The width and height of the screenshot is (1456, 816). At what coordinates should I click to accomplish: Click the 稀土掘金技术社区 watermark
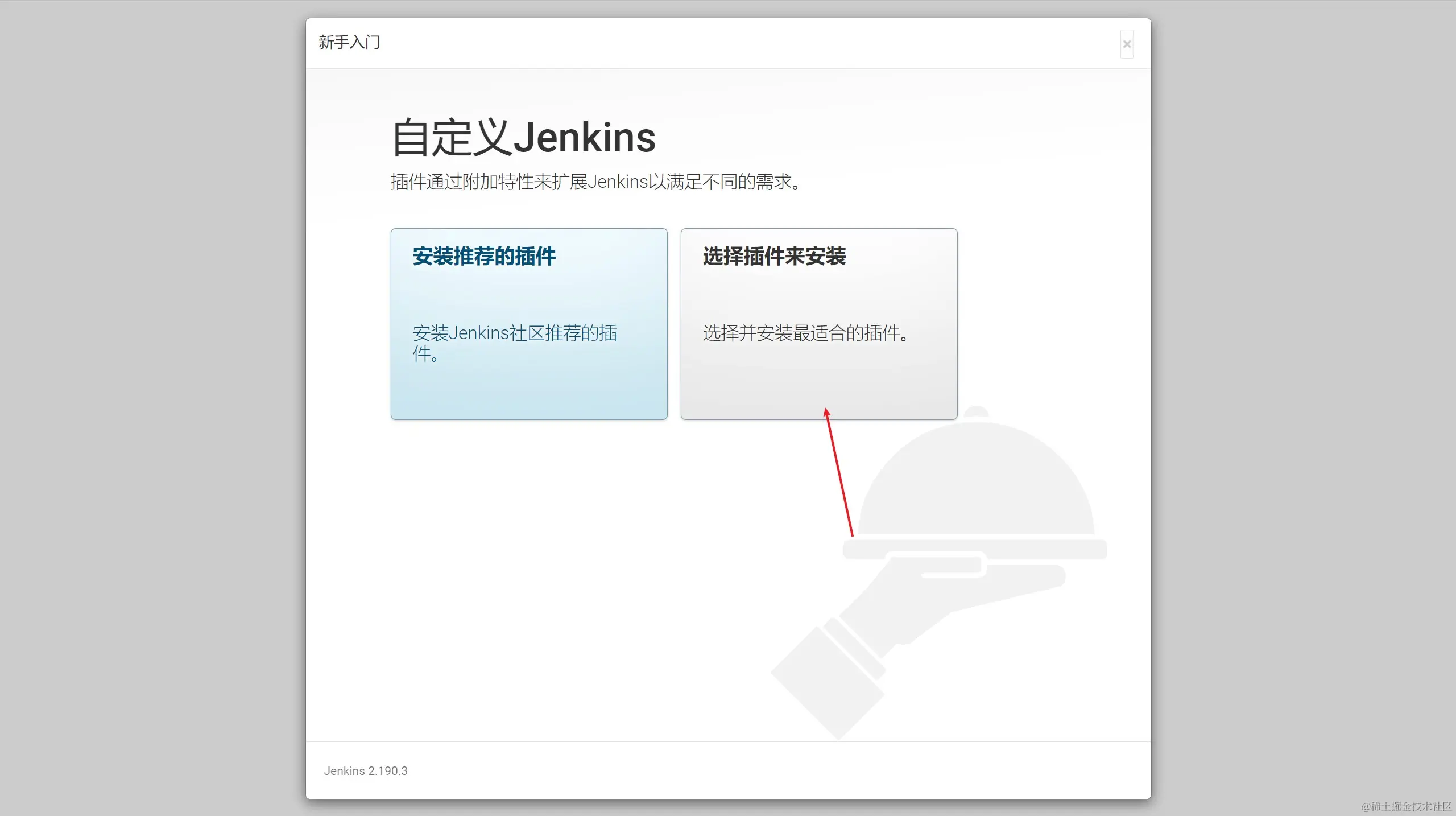1406,806
